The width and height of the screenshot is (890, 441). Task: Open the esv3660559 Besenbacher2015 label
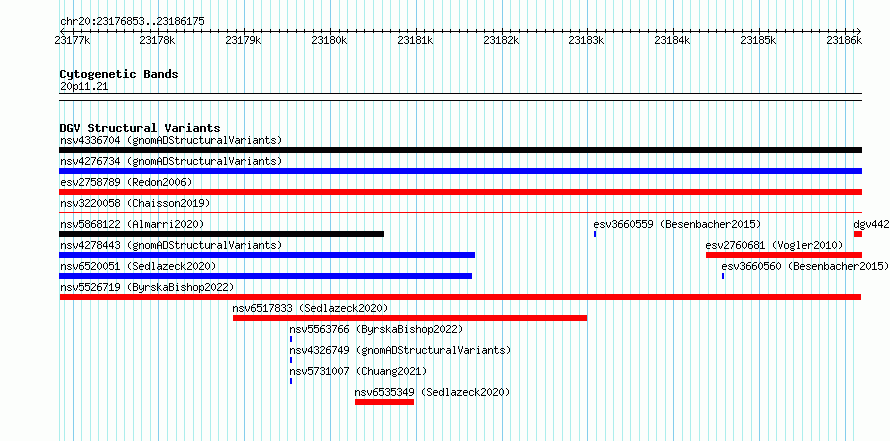pos(677,224)
